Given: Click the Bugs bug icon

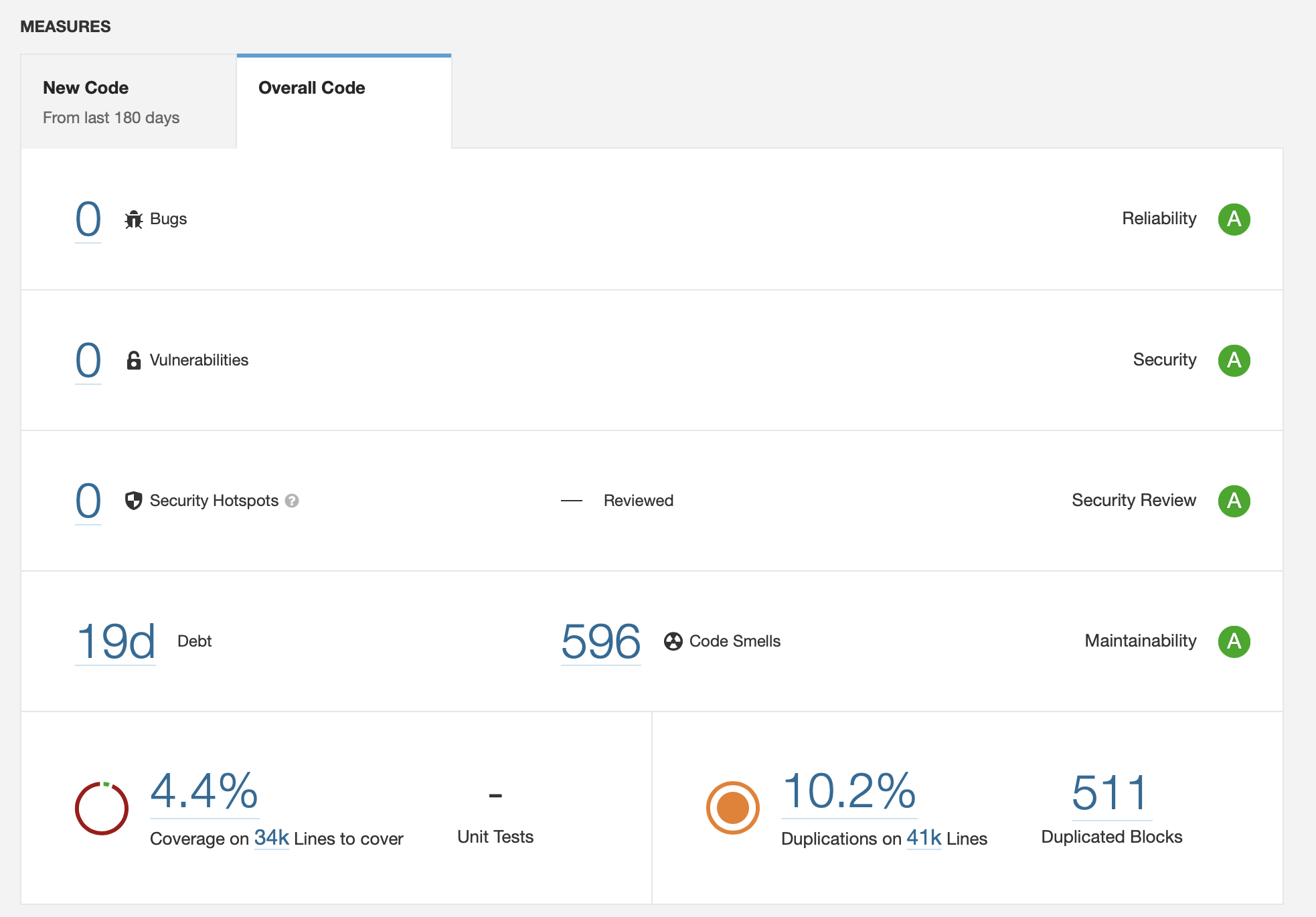Looking at the screenshot, I should [x=134, y=220].
